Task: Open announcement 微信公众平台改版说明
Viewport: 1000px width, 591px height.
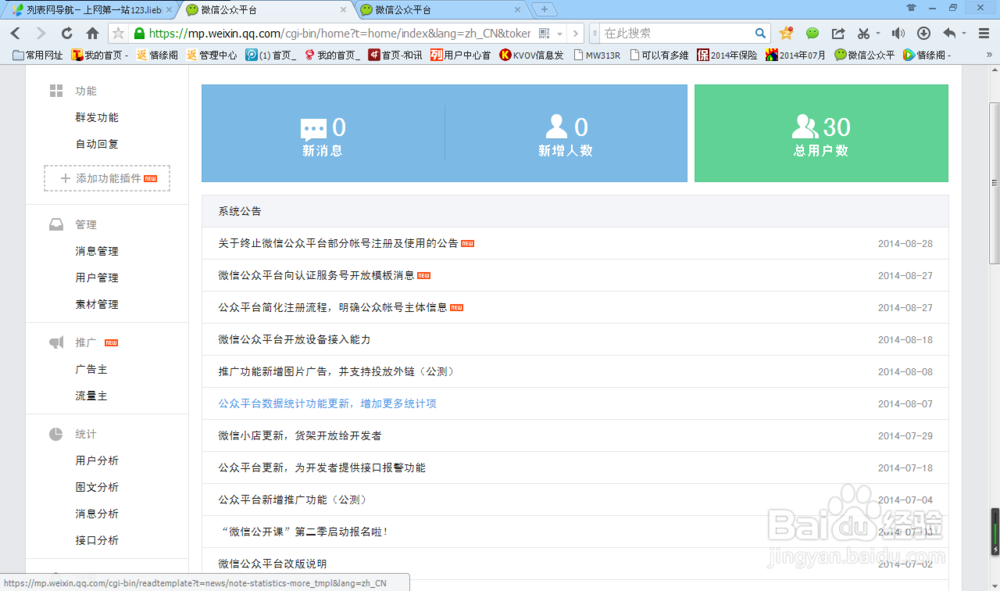Action: click(x=272, y=564)
